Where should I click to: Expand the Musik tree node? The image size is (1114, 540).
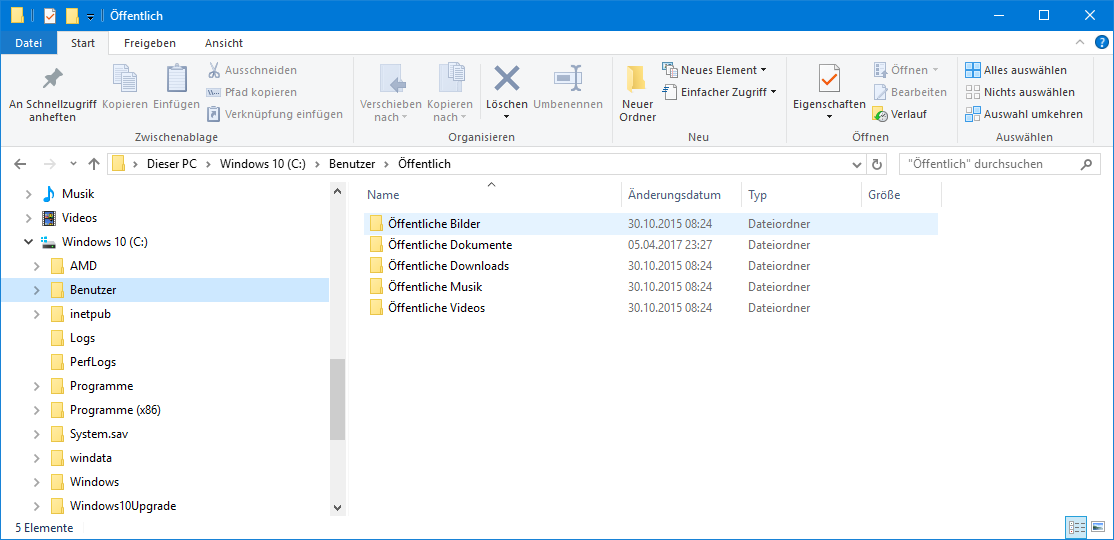point(28,194)
